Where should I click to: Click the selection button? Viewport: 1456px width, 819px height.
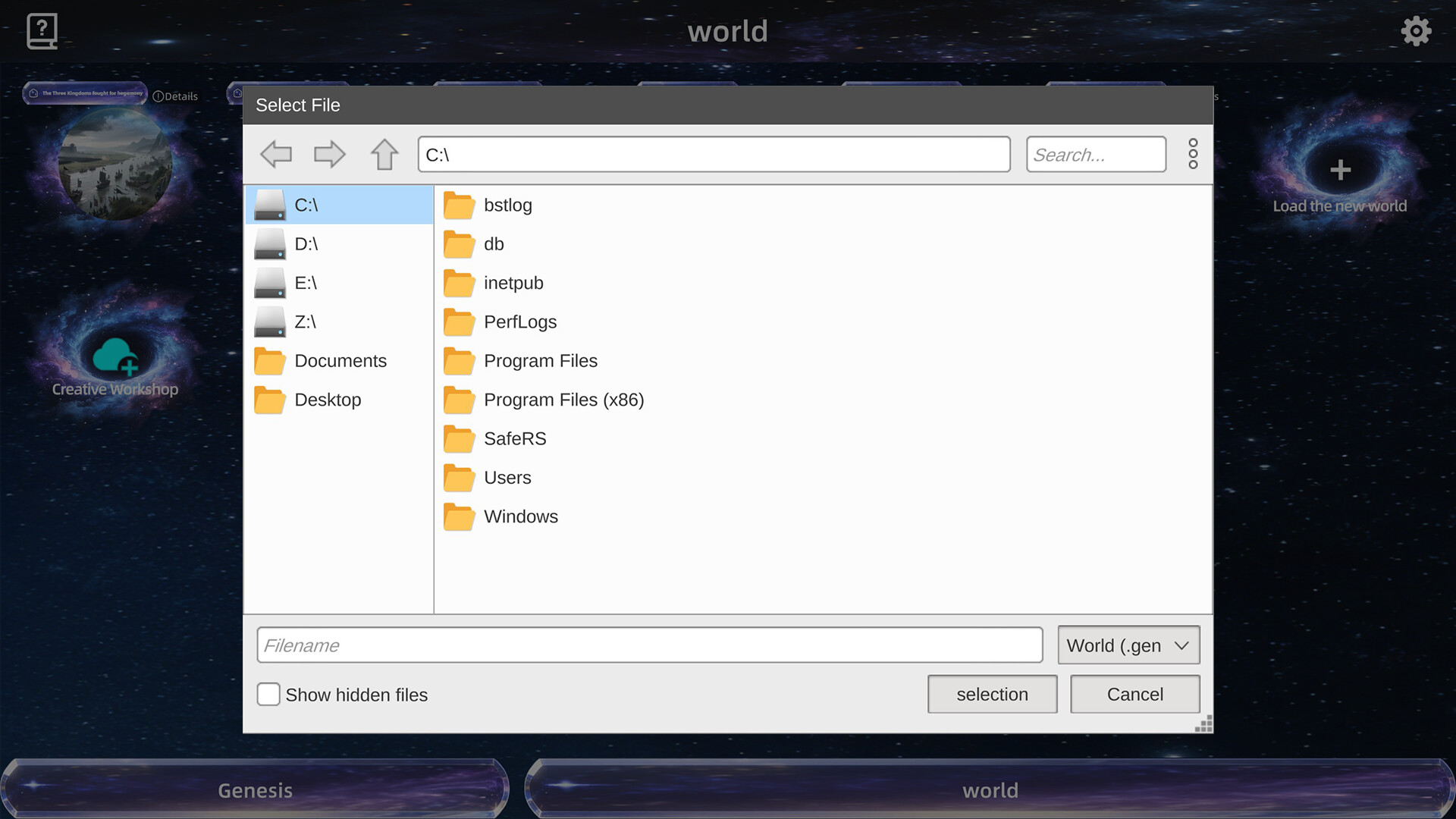(x=992, y=694)
